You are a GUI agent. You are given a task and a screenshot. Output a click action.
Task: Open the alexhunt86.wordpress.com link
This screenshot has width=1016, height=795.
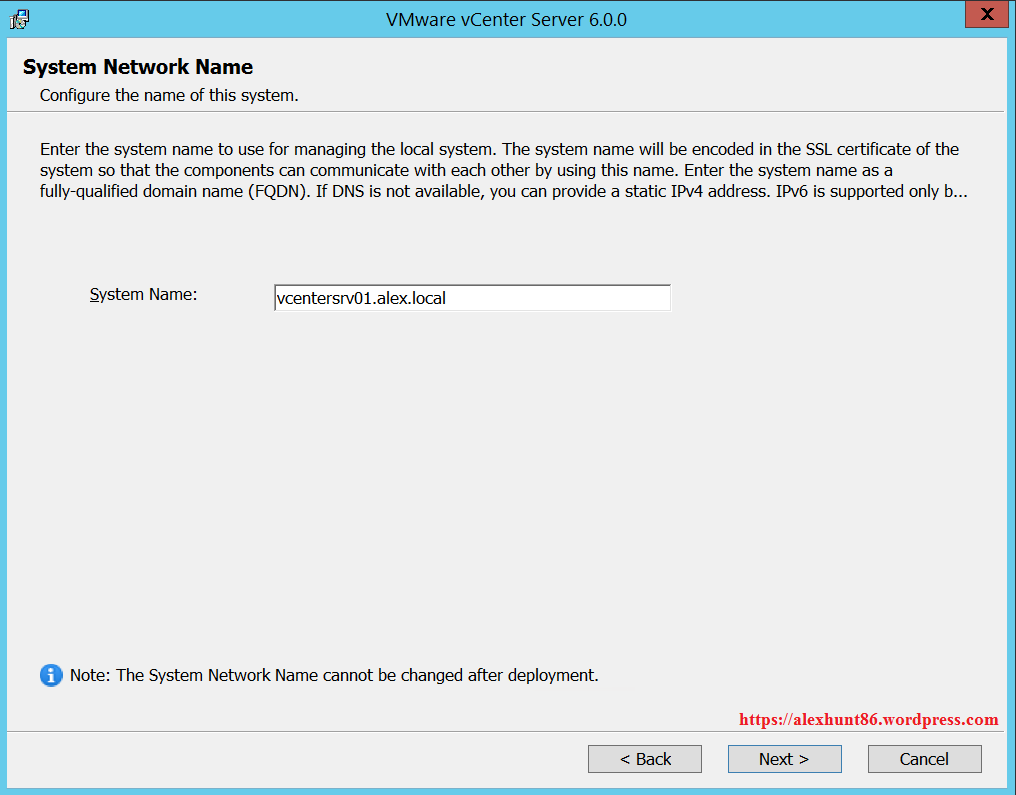click(868, 720)
